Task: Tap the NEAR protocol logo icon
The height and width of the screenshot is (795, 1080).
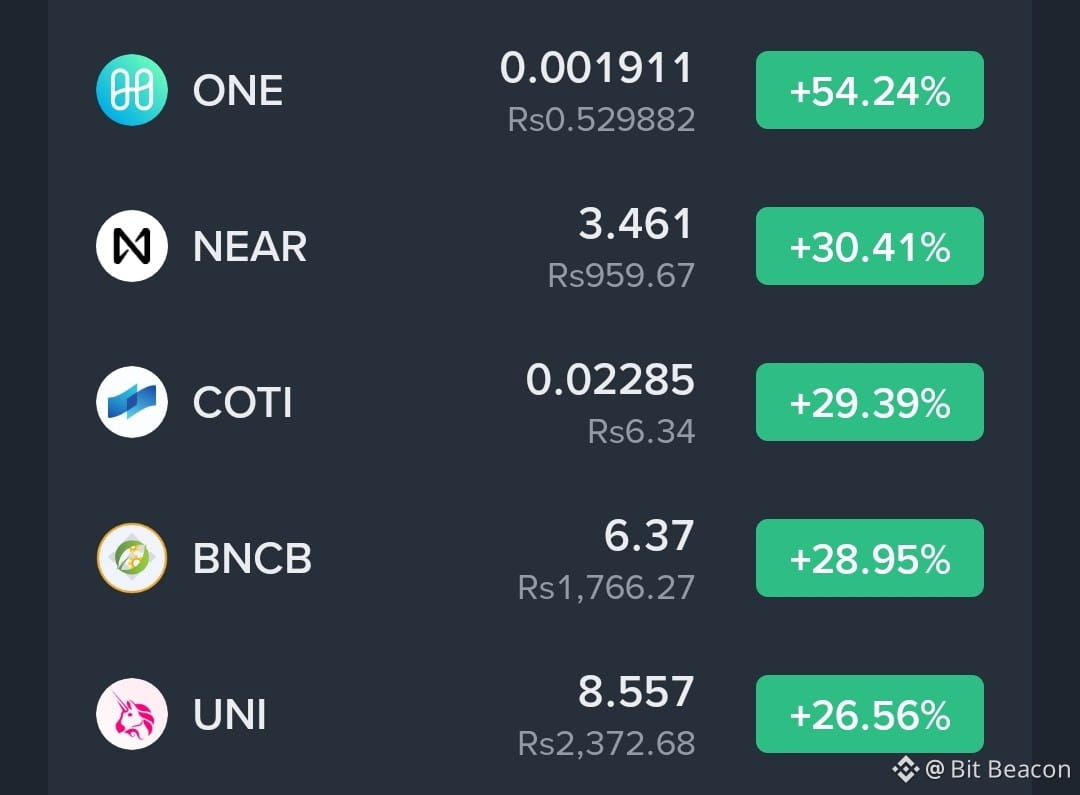Action: (132, 246)
